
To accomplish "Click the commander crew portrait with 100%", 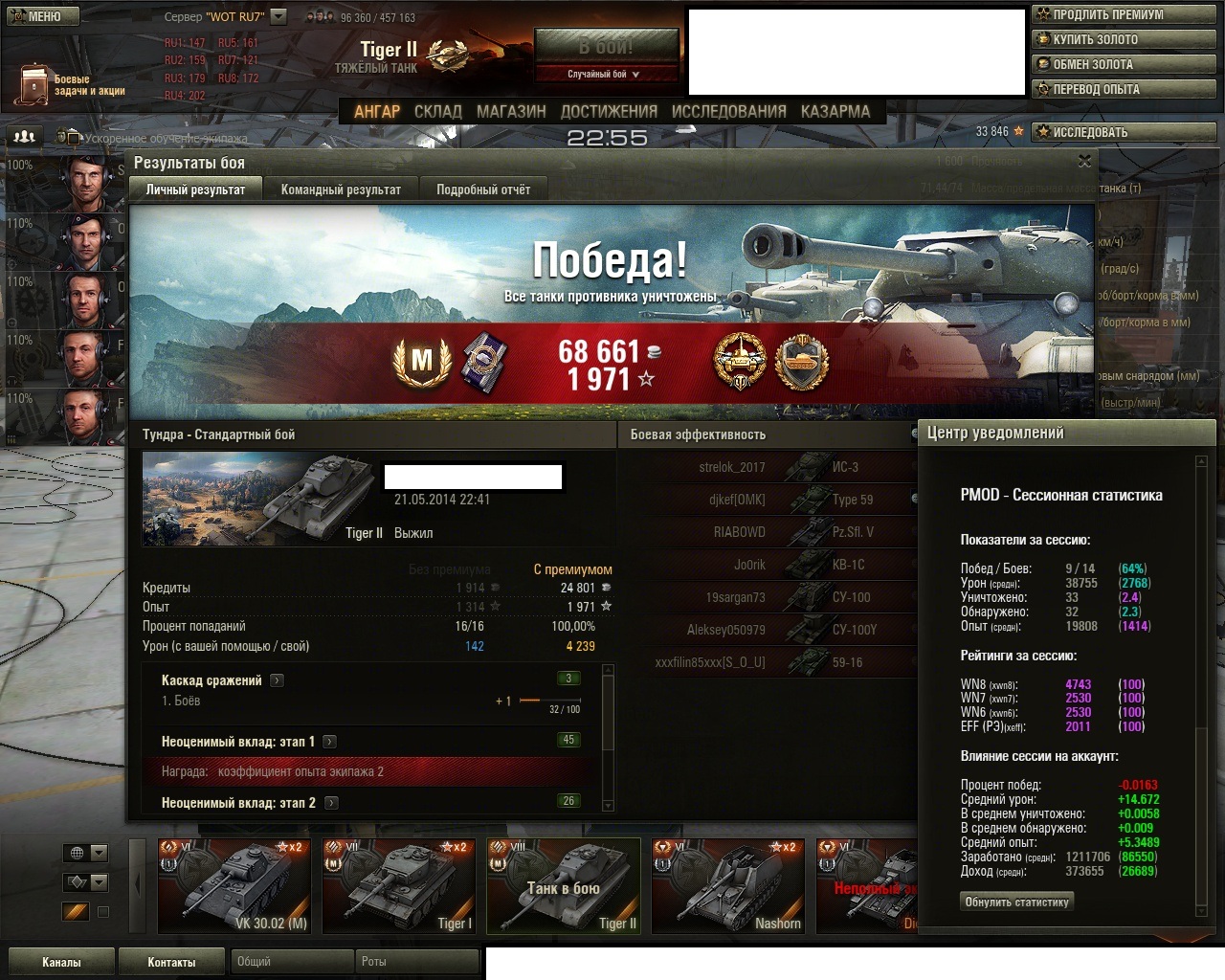I will pos(85,183).
